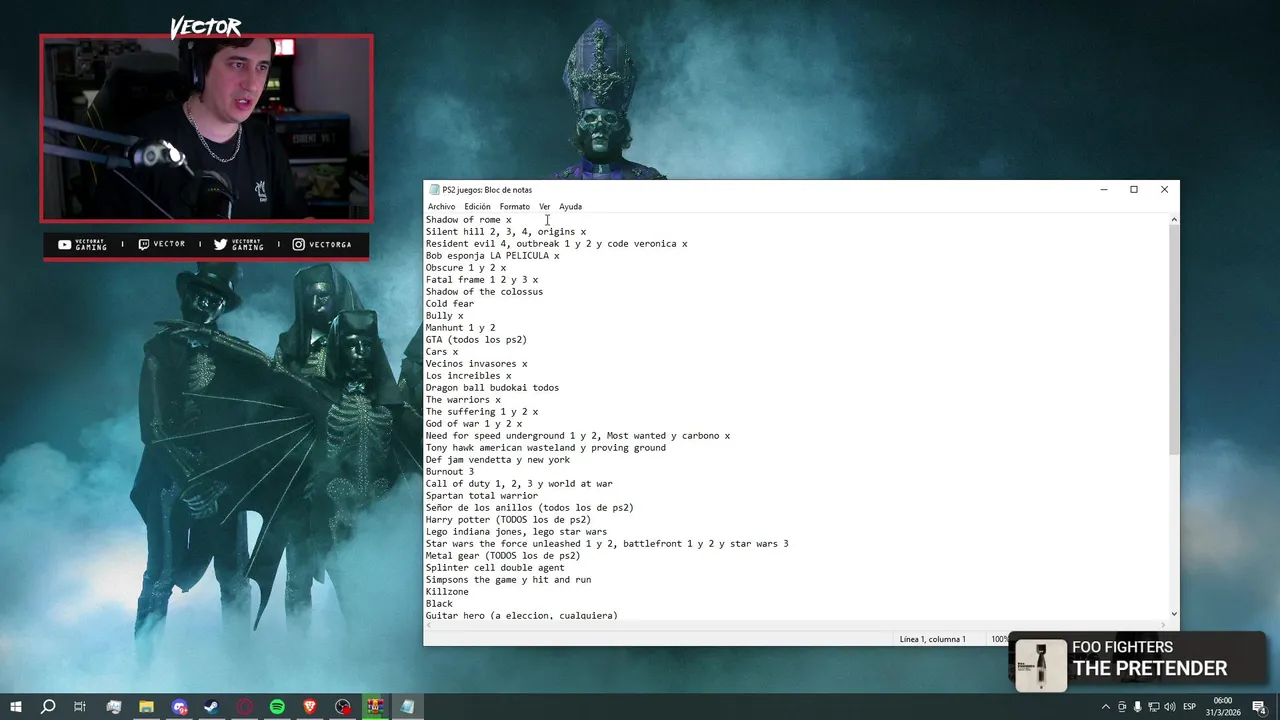Open Brave browser from the taskbar

coord(310,707)
